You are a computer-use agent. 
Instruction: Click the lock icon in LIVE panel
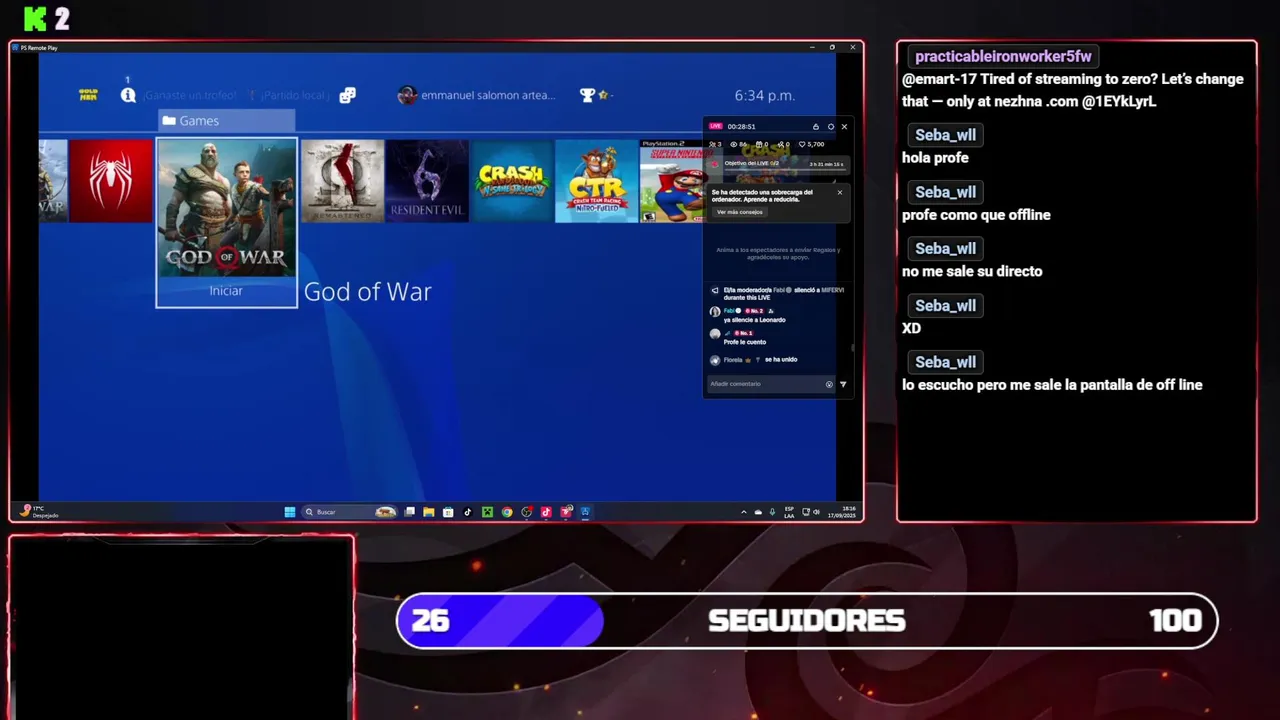tap(816, 127)
